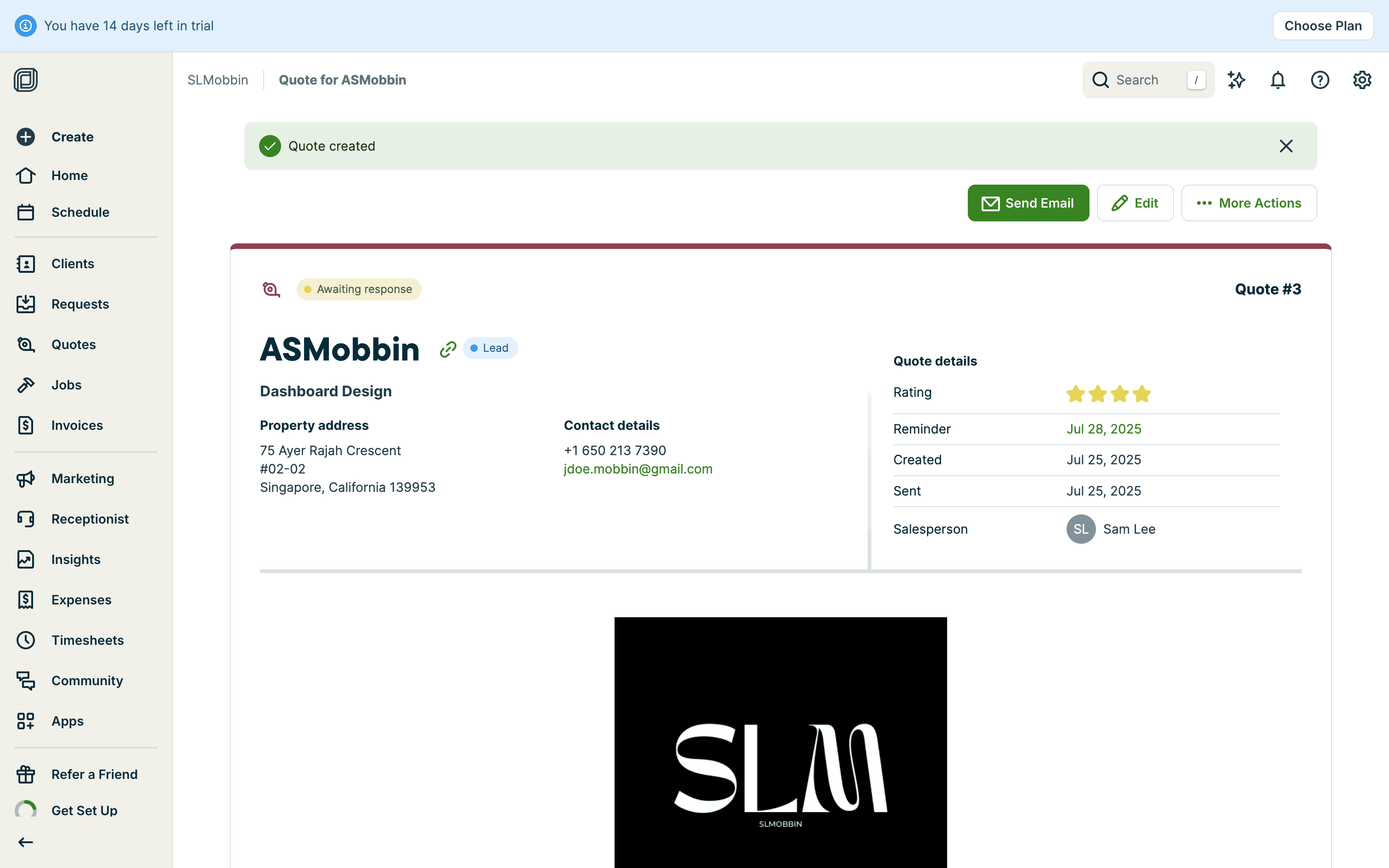Click the link icon beside ASMobbin
The height and width of the screenshot is (868, 1389).
[448, 349]
